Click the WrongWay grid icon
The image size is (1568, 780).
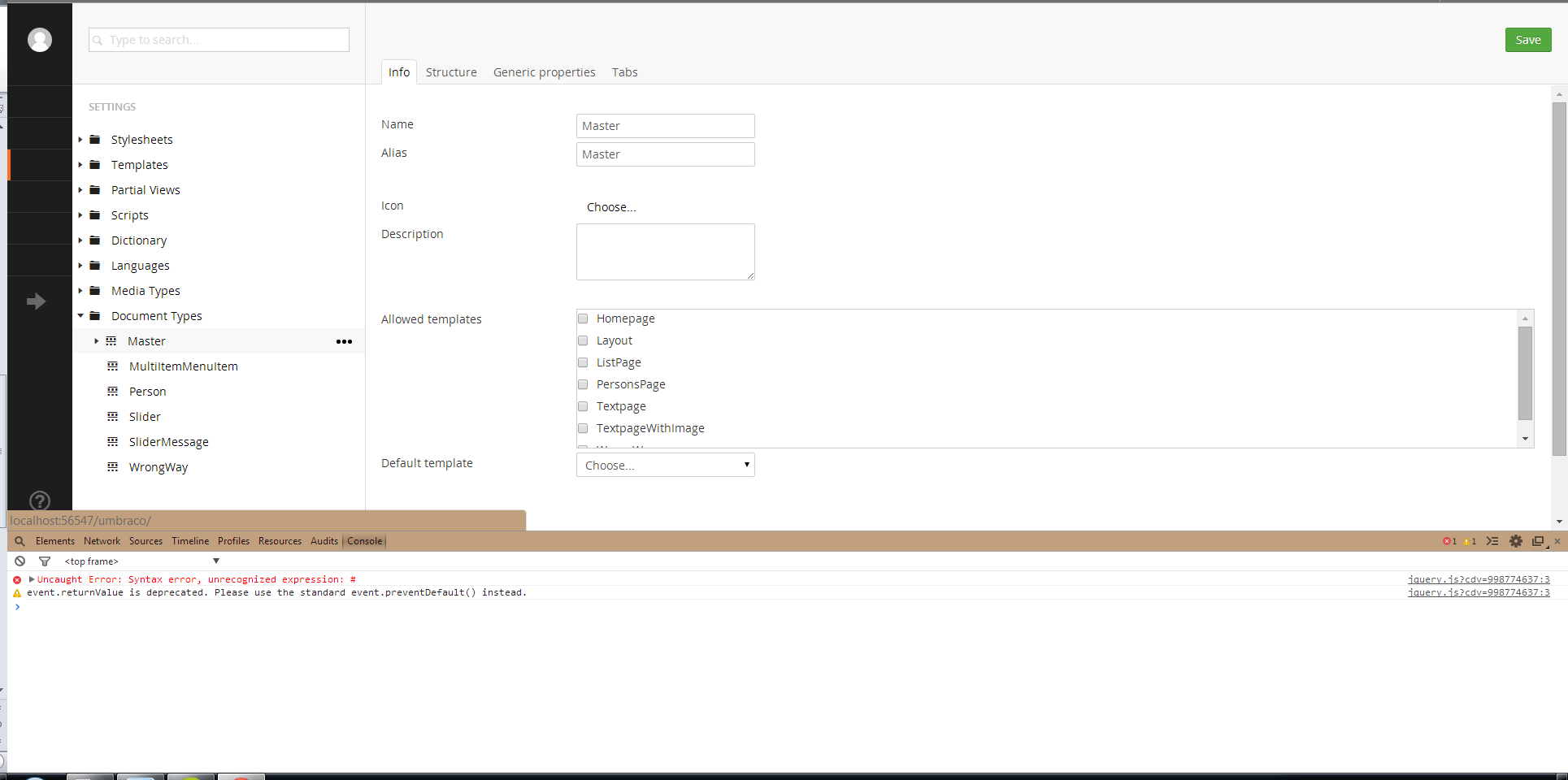[x=113, y=467]
